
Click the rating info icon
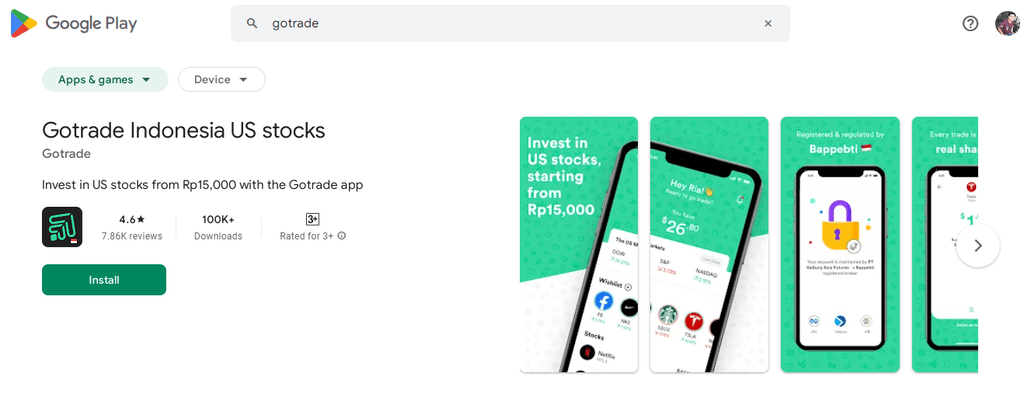[342, 236]
